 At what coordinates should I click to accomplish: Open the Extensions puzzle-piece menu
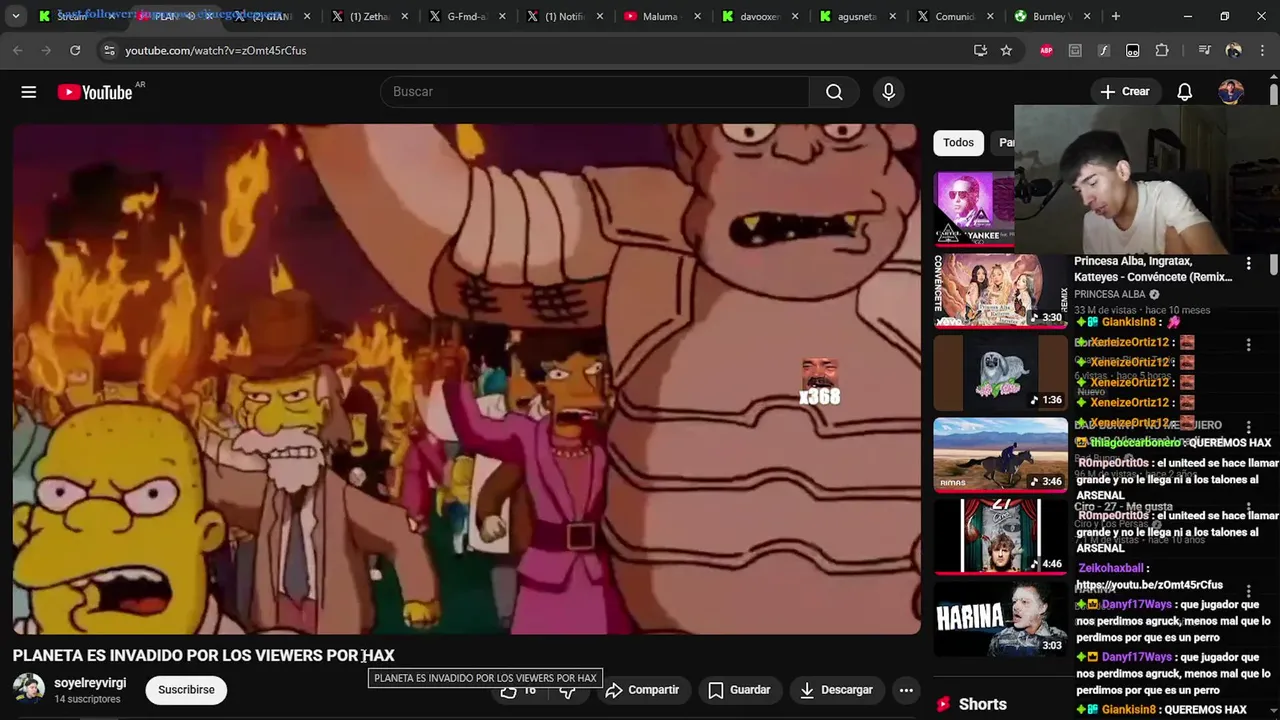(1161, 50)
